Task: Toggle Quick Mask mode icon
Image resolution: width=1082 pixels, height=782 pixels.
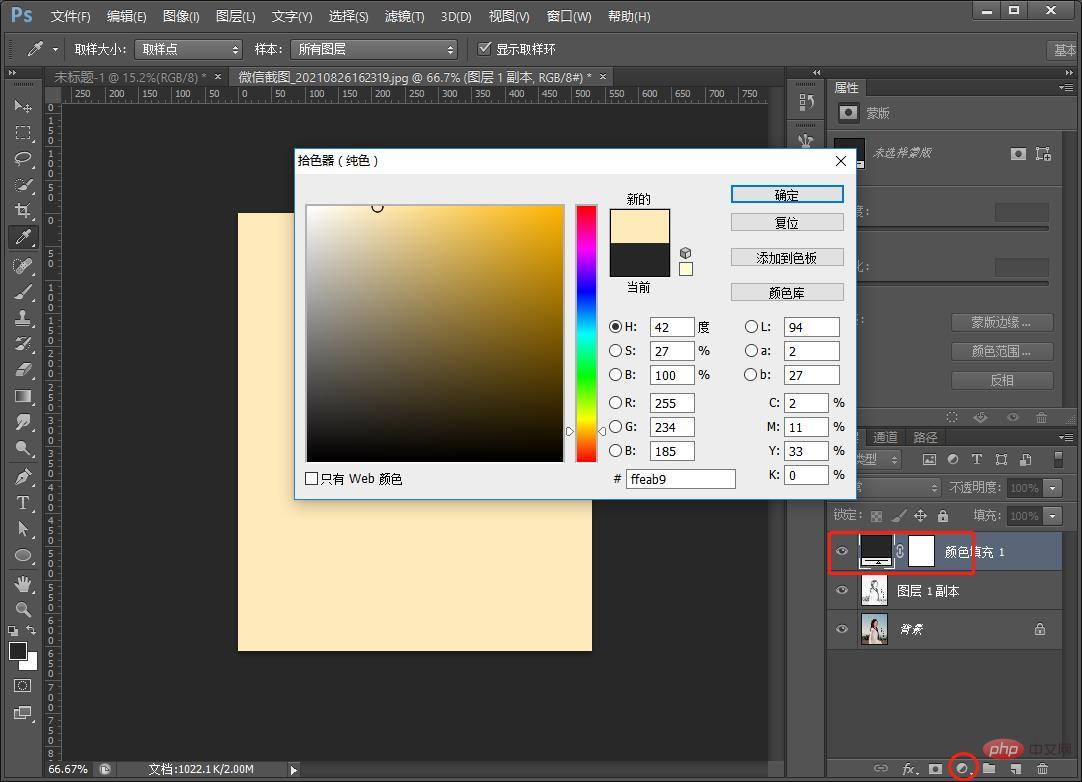Action: click(23, 685)
